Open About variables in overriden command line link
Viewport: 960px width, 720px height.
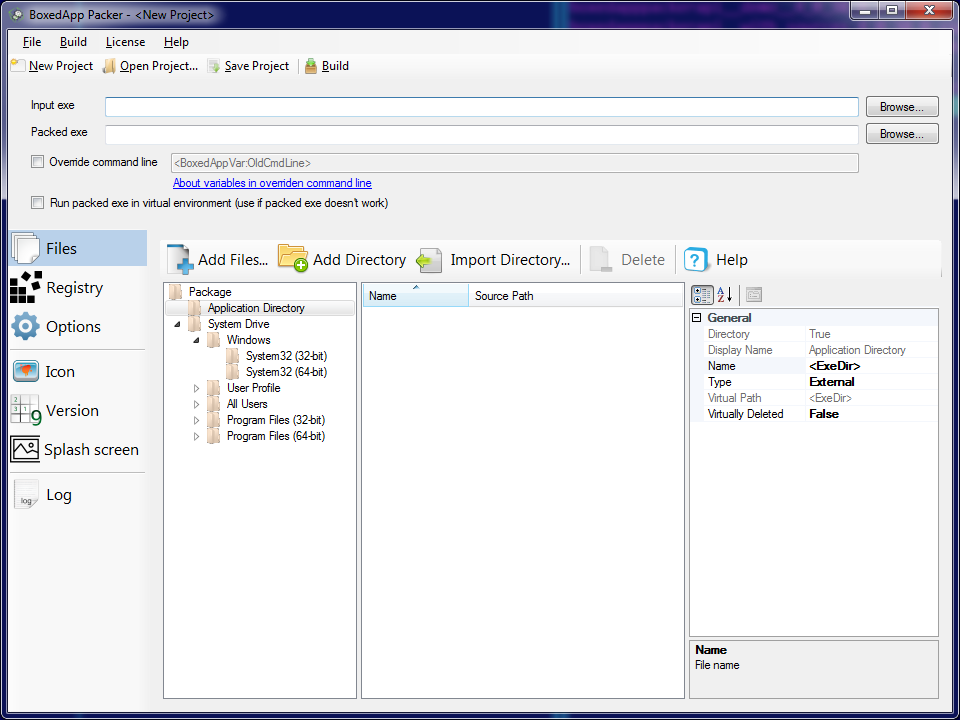[272, 184]
